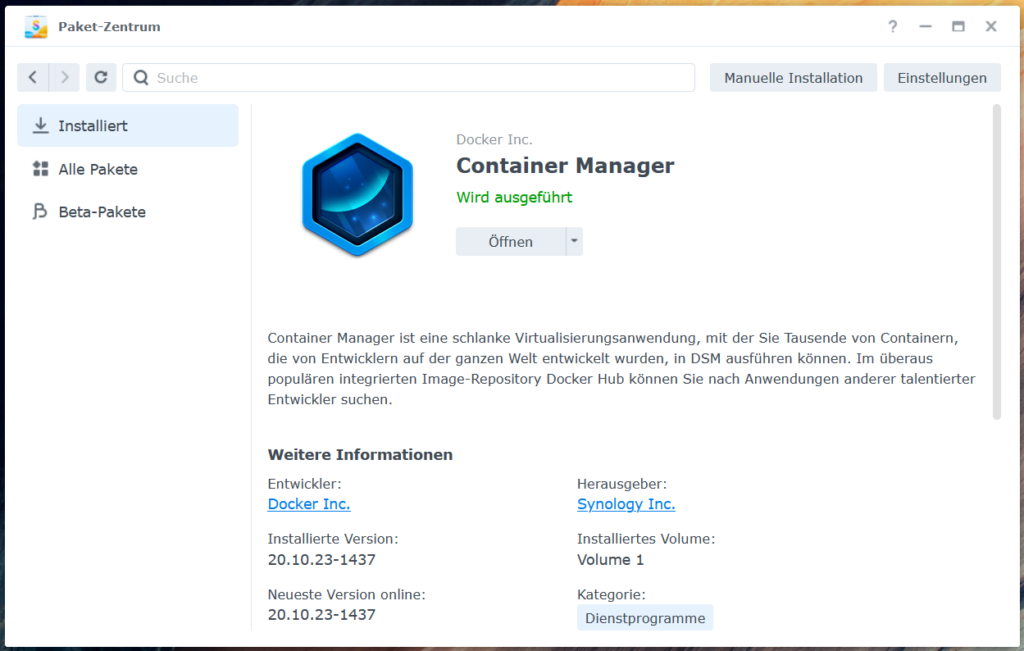Expand the dropdown arrow next to Öffnen
Image resolution: width=1024 pixels, height=651 pixels.
(x=574, y=242)
